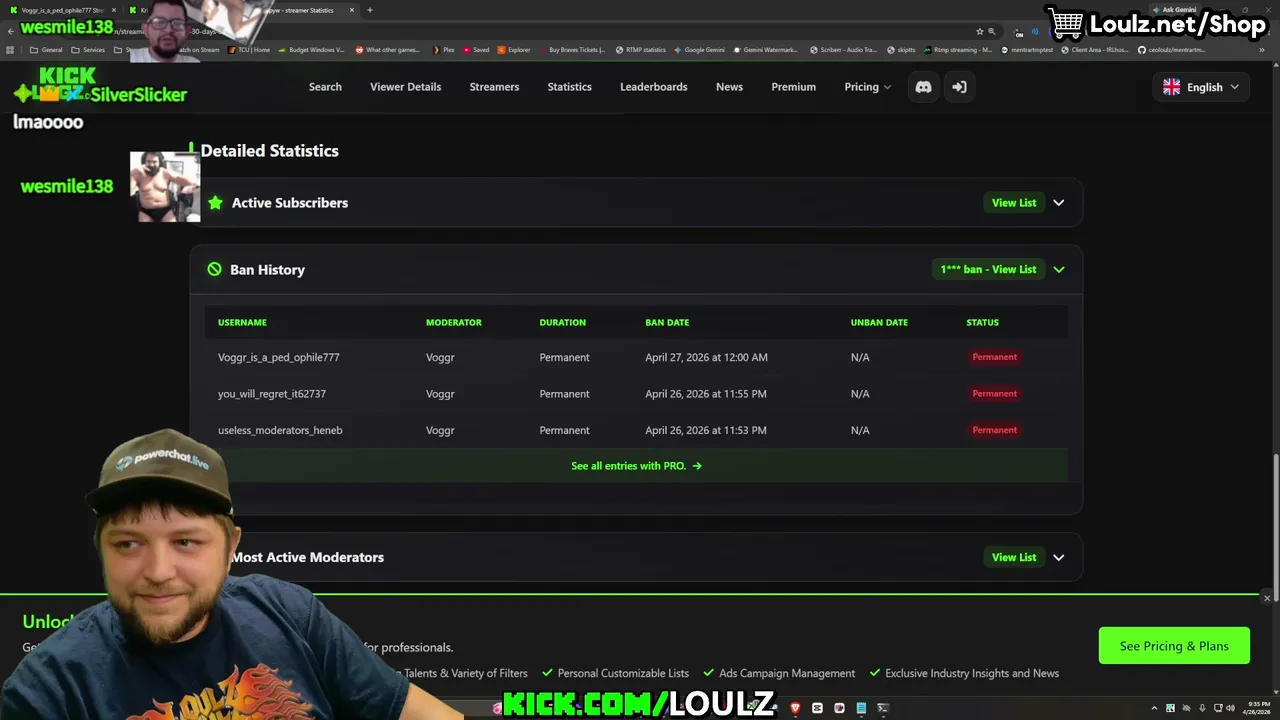The height and width of the screenshot is (720, 1280).
Task: Open the General bookmarks folder
Action: (x=46, y=49)
